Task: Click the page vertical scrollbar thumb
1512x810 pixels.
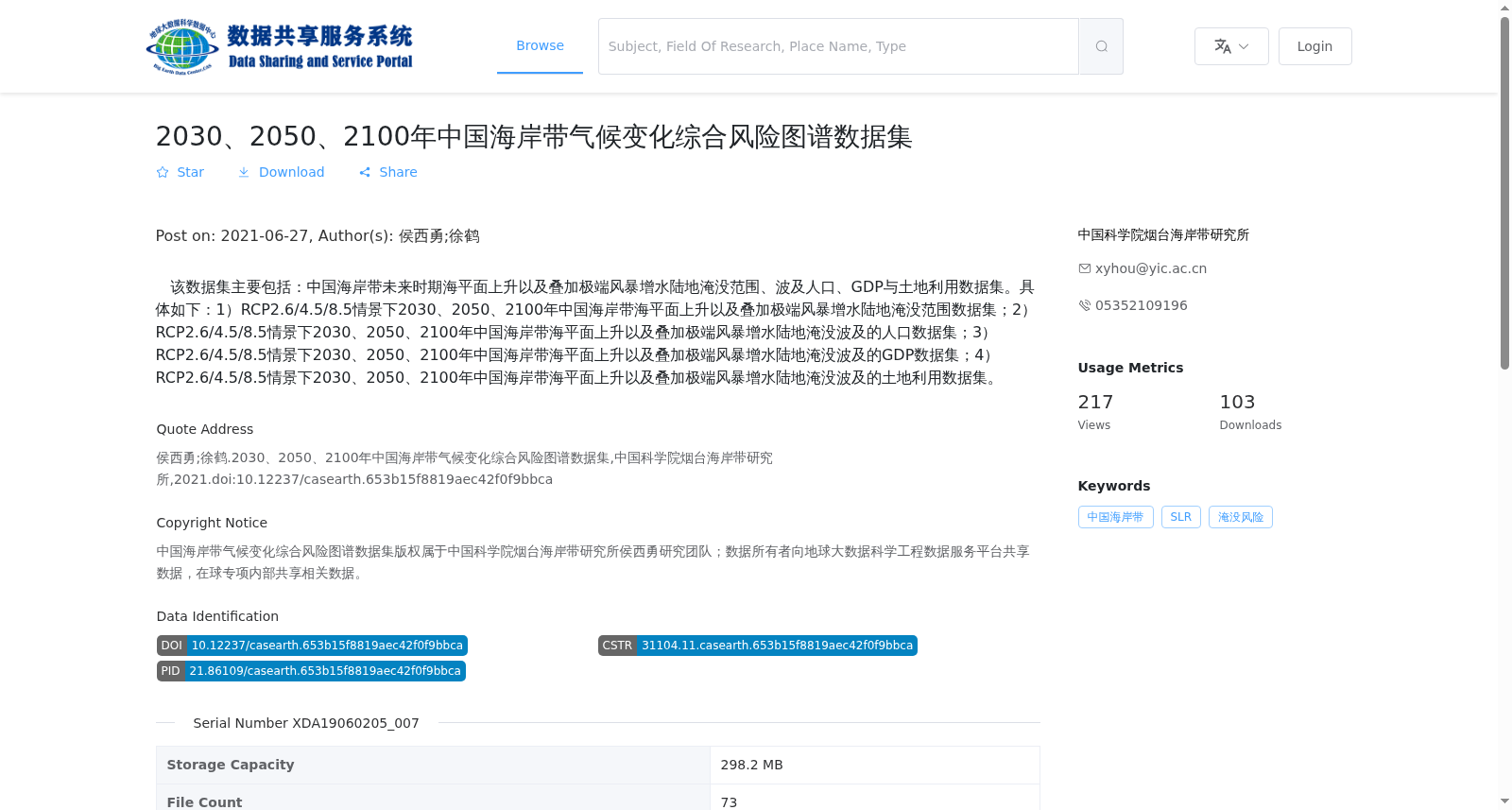Action: pos(1504,193)
